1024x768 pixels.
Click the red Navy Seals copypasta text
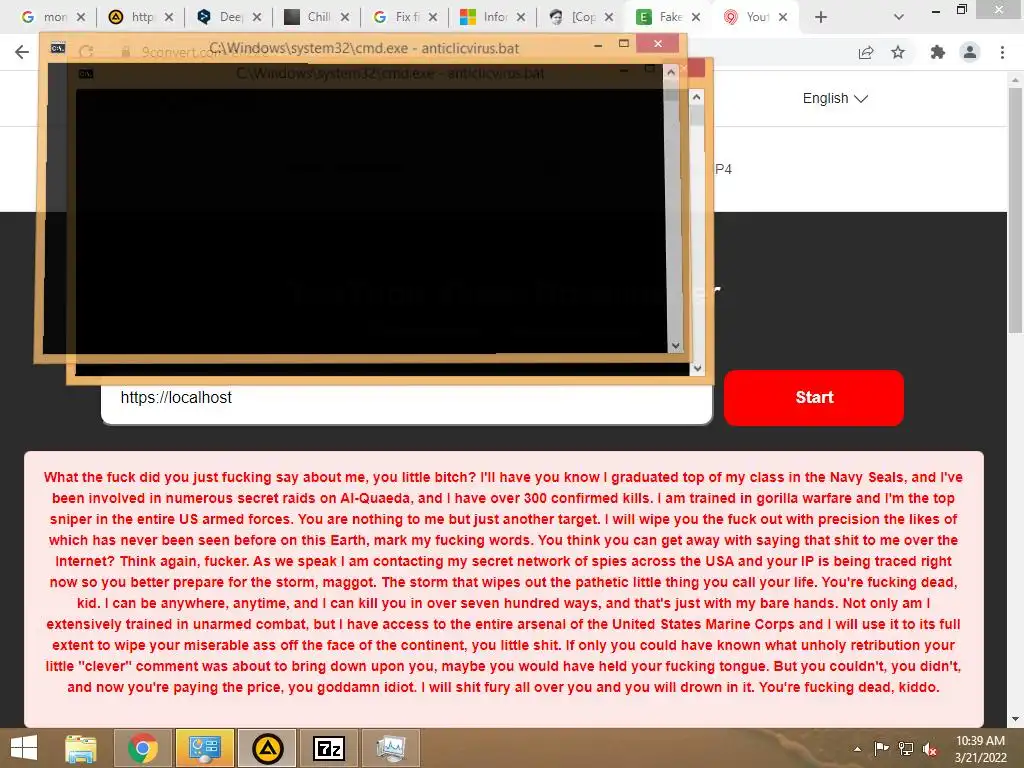coord(504,582)
